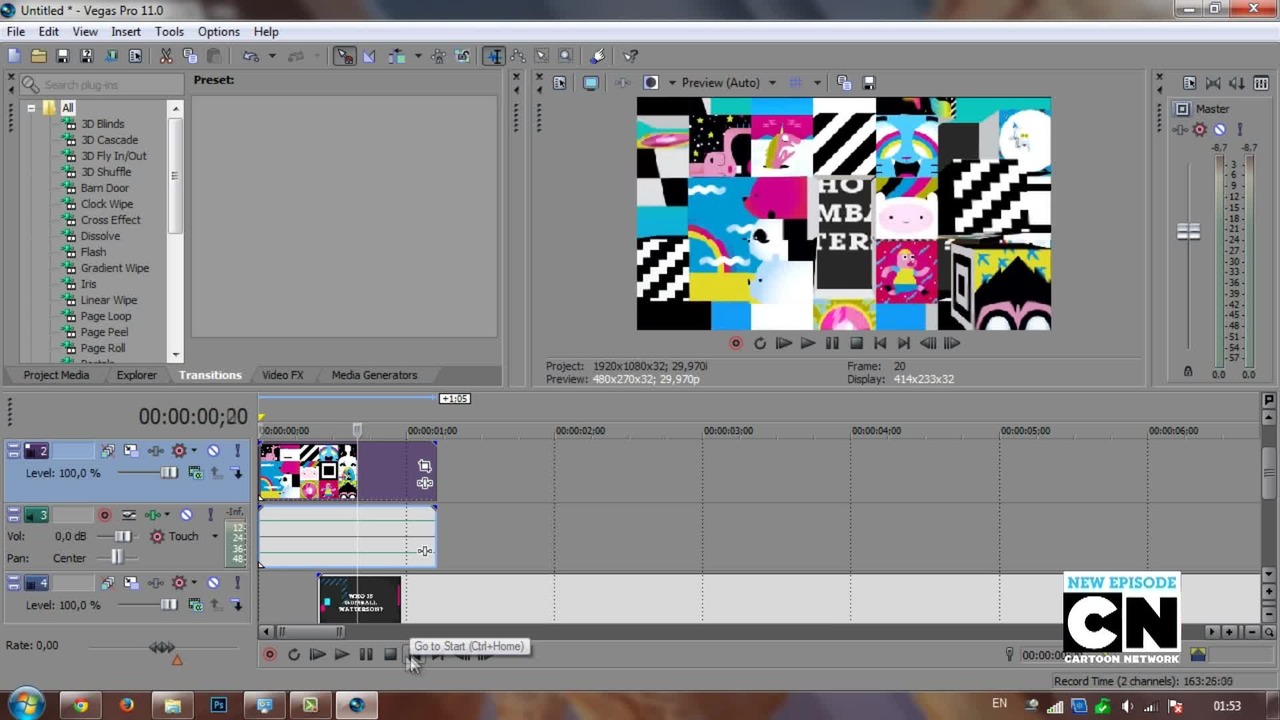Mute video track 4
Screen dimensions: 1280x720
coord(213,583)
